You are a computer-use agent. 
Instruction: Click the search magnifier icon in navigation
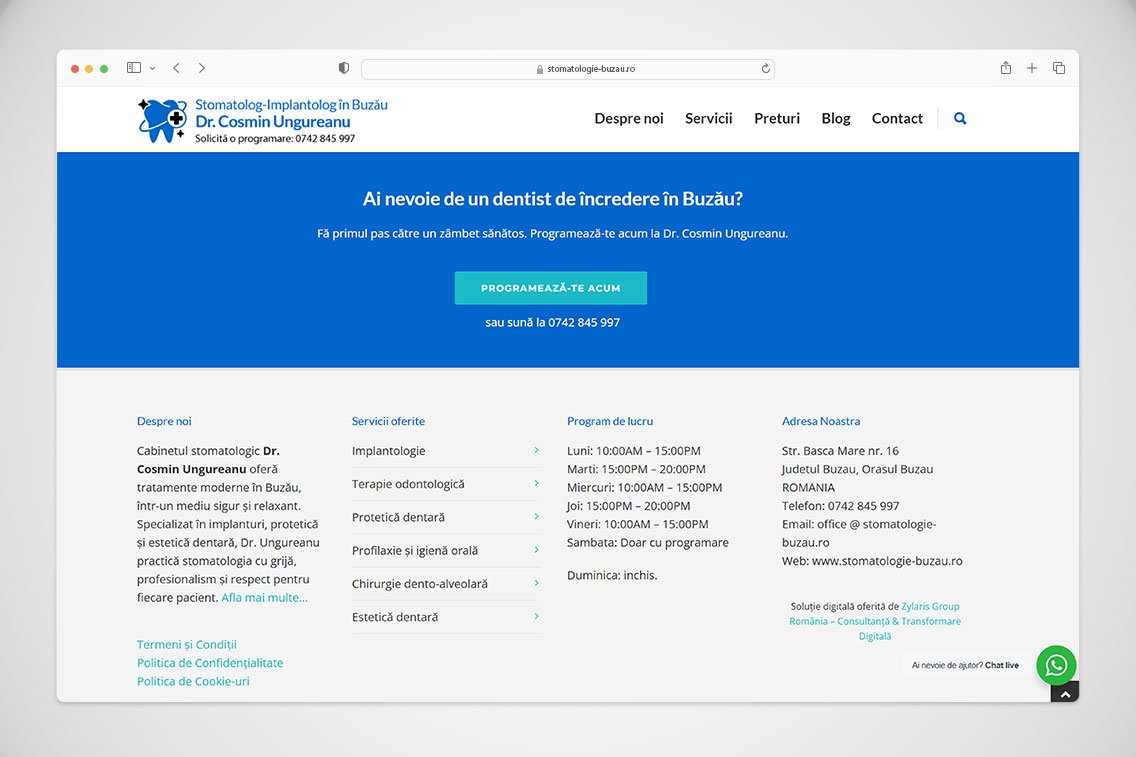pos(960,118)
